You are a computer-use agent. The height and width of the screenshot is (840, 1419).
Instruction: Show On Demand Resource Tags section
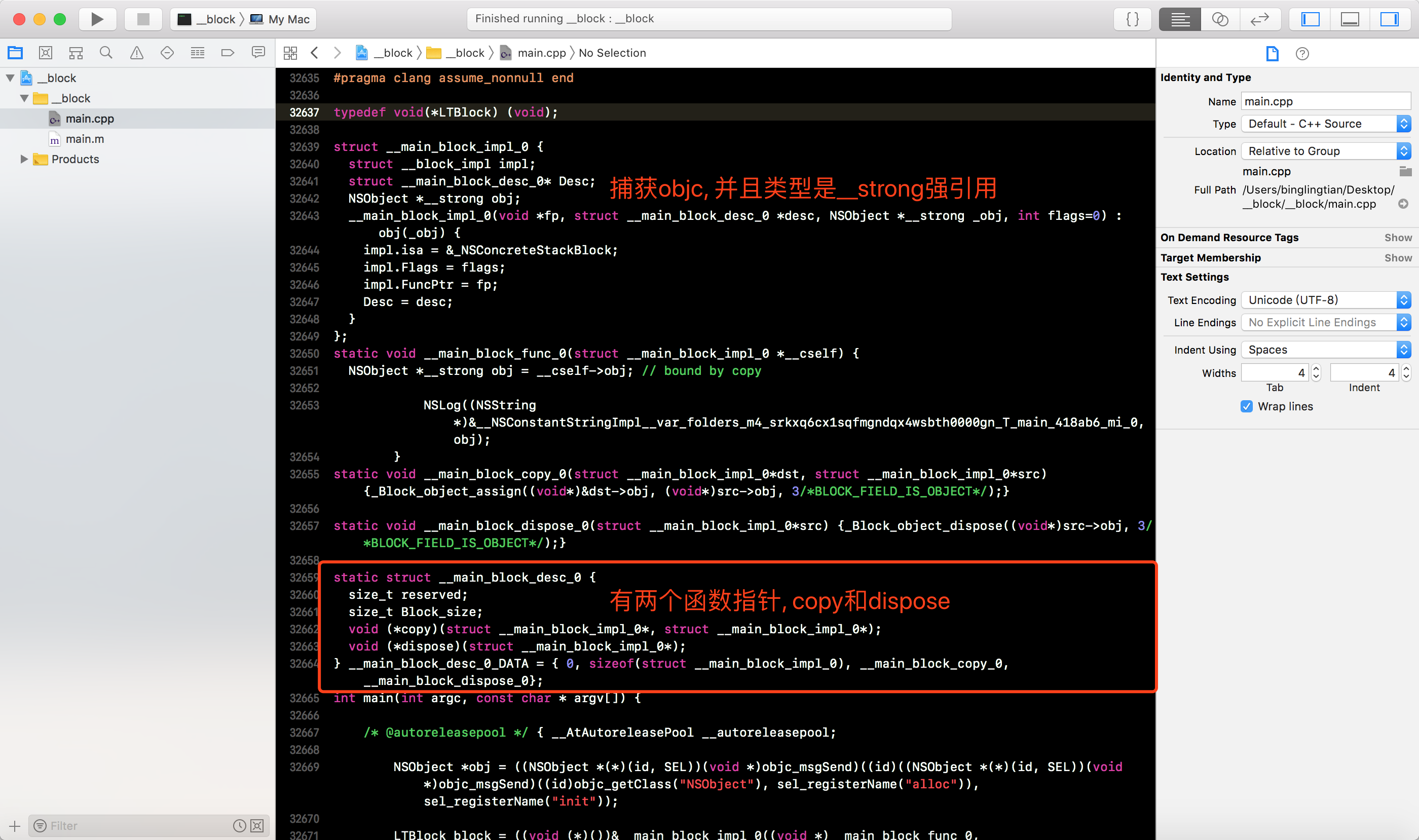(x=1398, y=237)
